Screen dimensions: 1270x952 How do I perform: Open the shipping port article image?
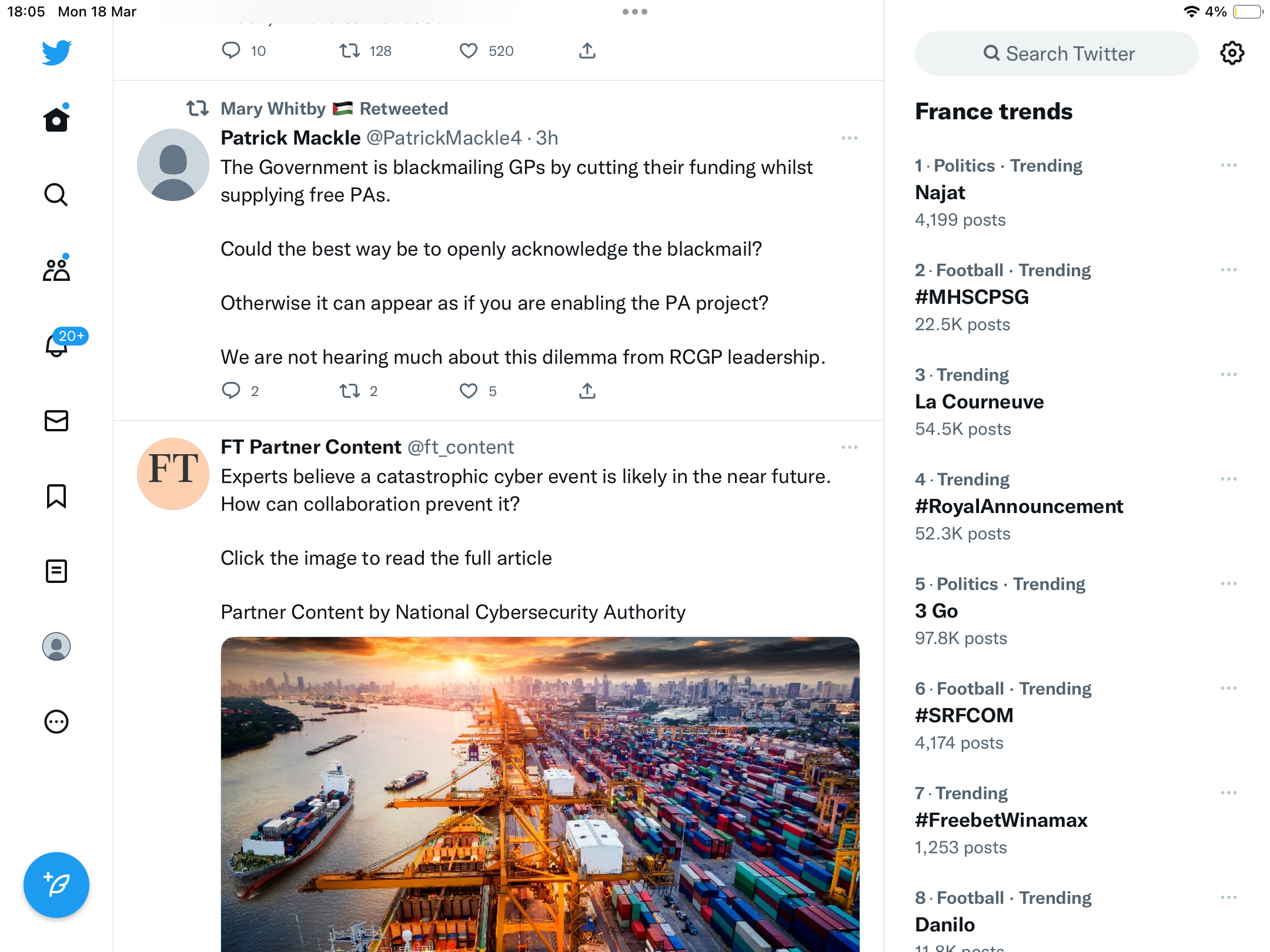click(x=540, y=795)
